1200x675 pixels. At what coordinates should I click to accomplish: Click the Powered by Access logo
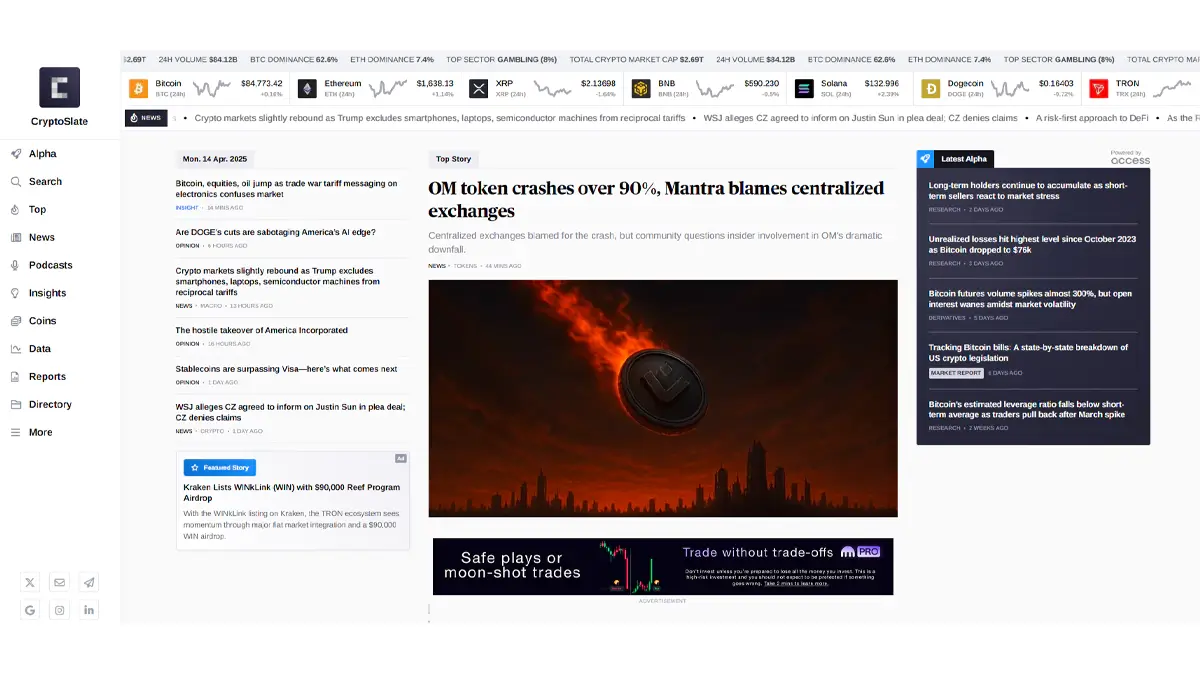(x=1130, y=158)
